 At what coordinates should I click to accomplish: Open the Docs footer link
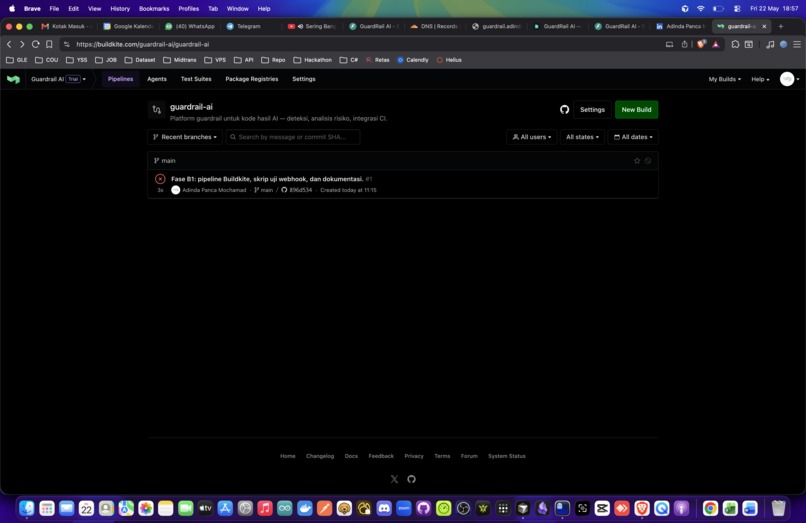point(351,456)
